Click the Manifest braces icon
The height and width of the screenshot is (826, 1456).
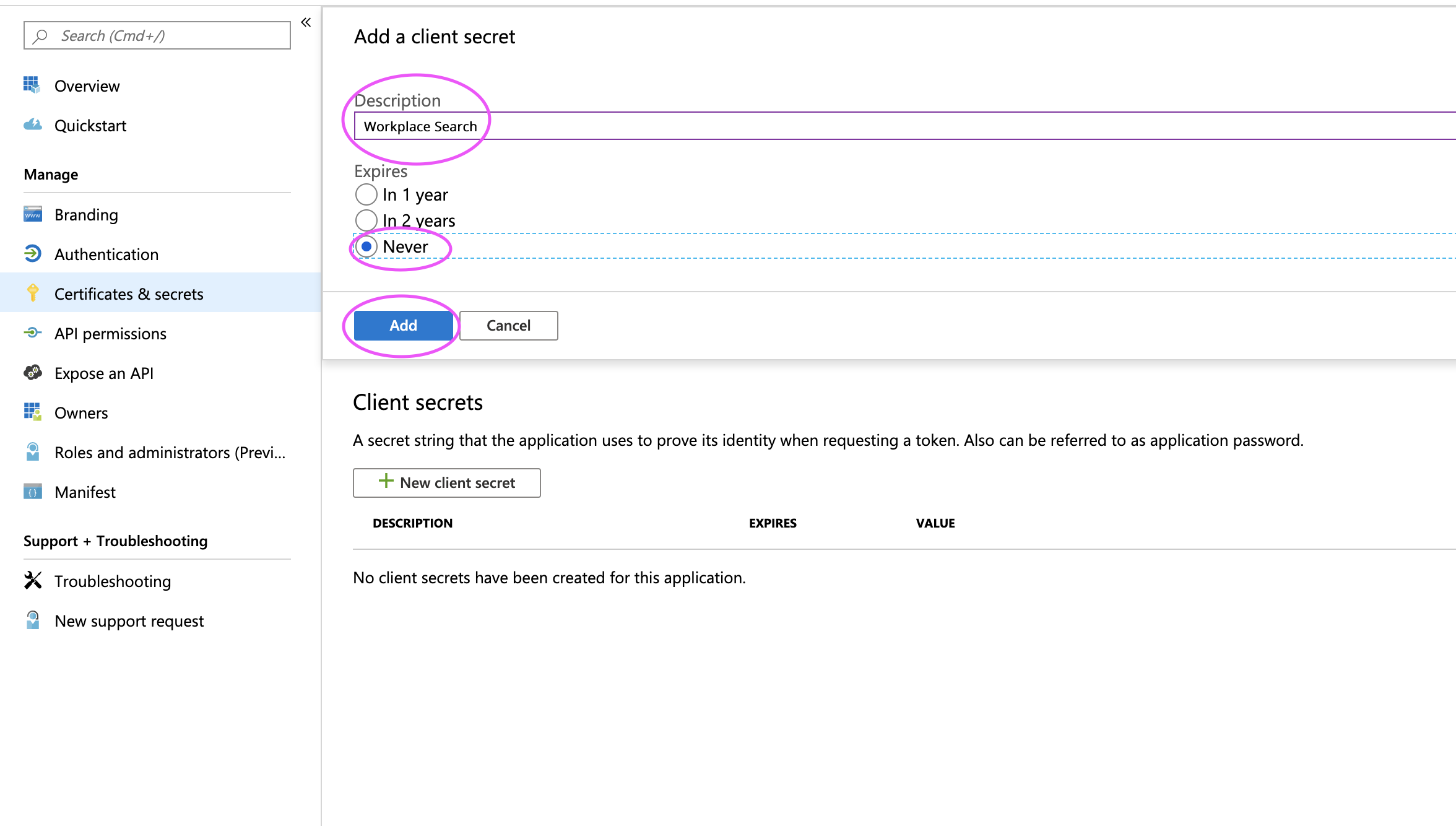point(32,492)
